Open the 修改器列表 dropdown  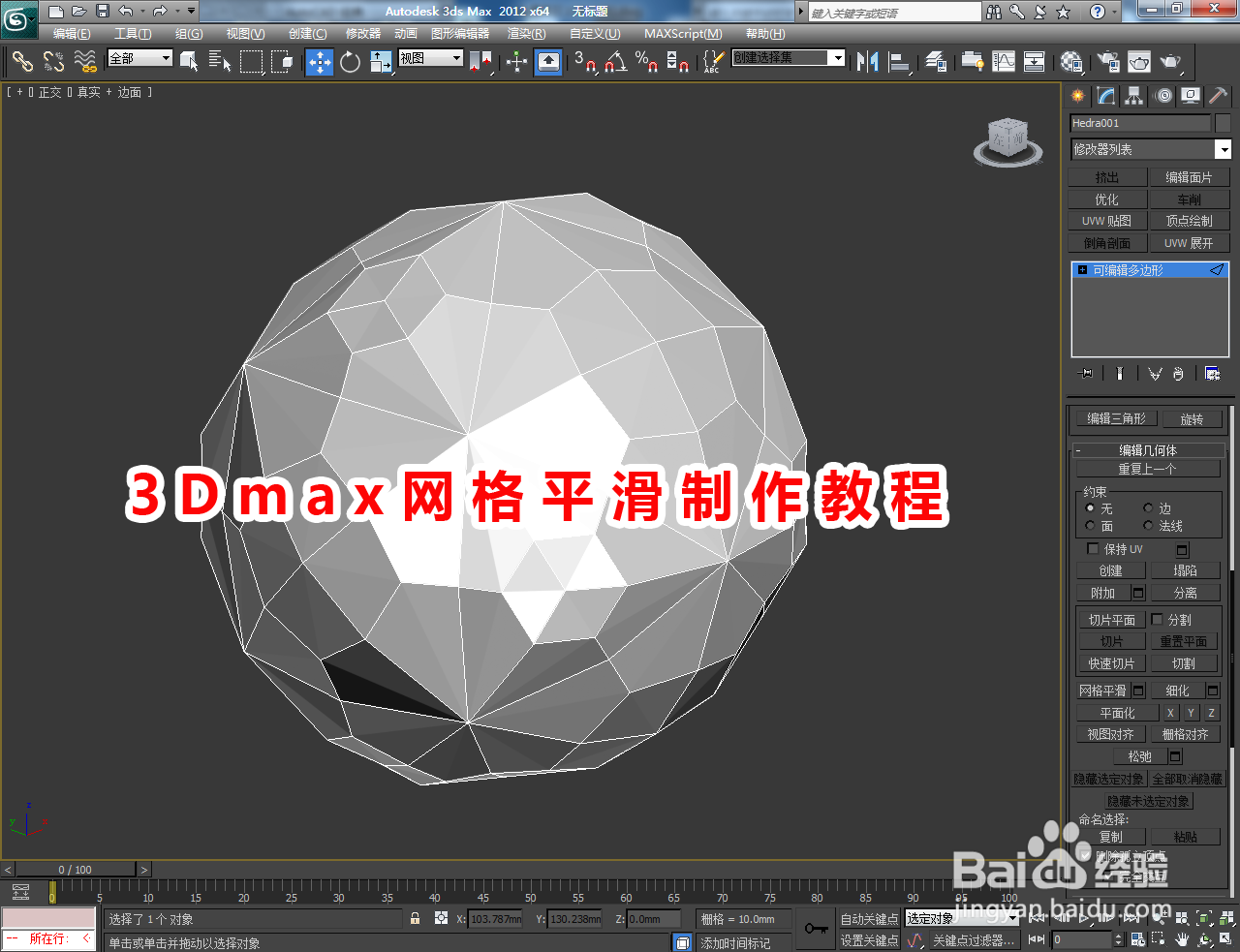[x=1223, y=149]
